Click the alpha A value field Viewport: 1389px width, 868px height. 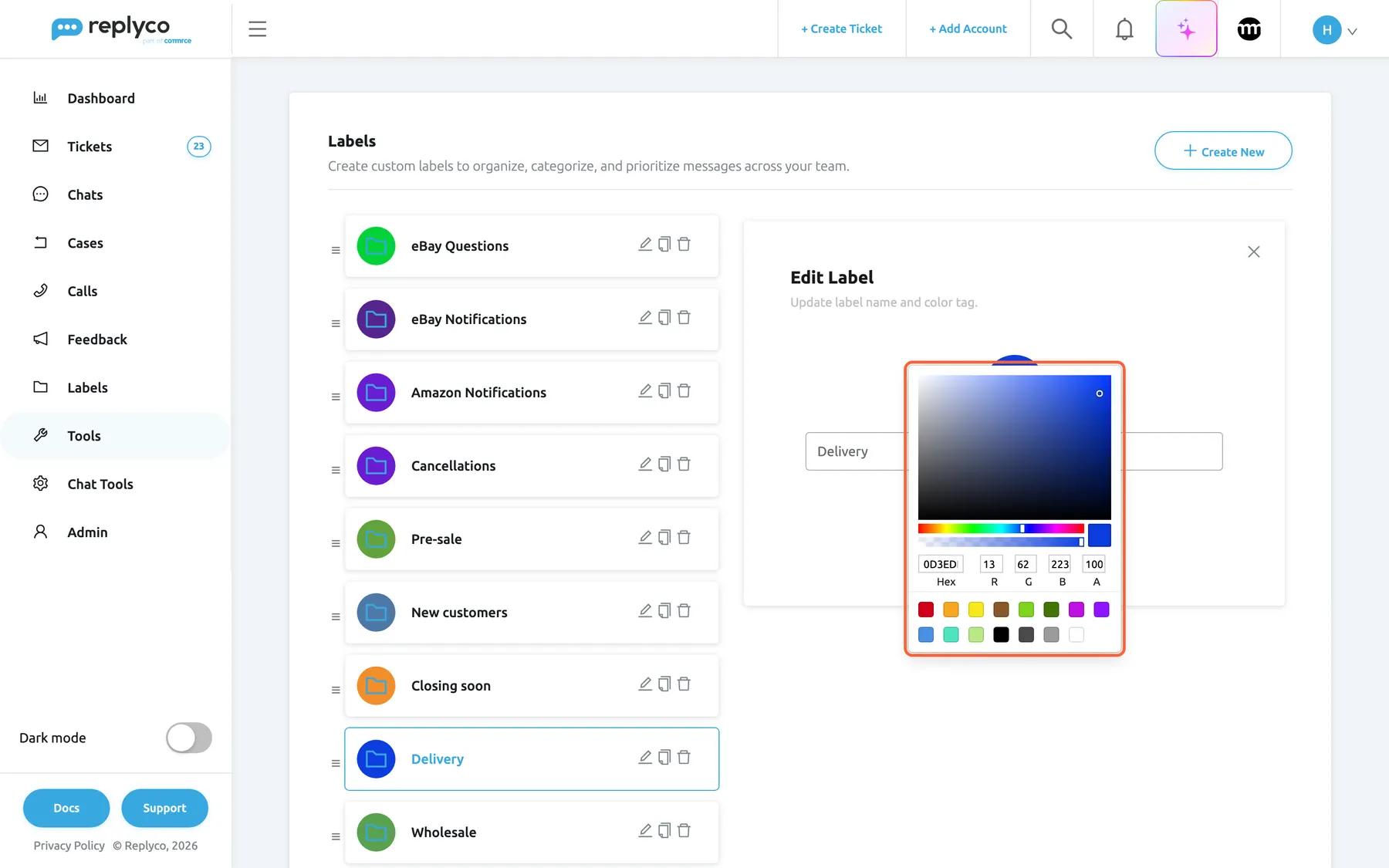[1094, 564]
